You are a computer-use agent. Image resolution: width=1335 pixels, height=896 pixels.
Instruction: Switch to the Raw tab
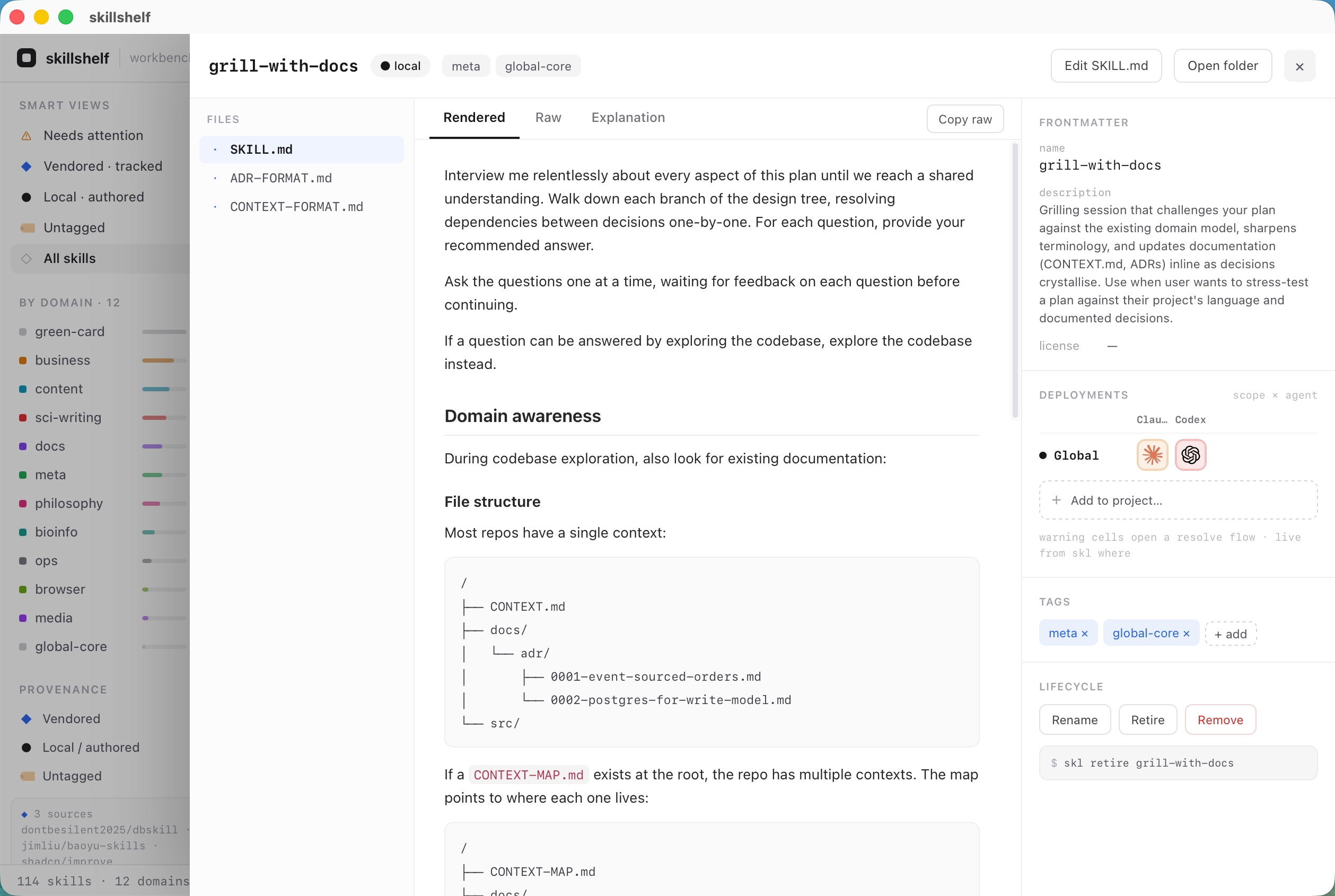[548, 118]
